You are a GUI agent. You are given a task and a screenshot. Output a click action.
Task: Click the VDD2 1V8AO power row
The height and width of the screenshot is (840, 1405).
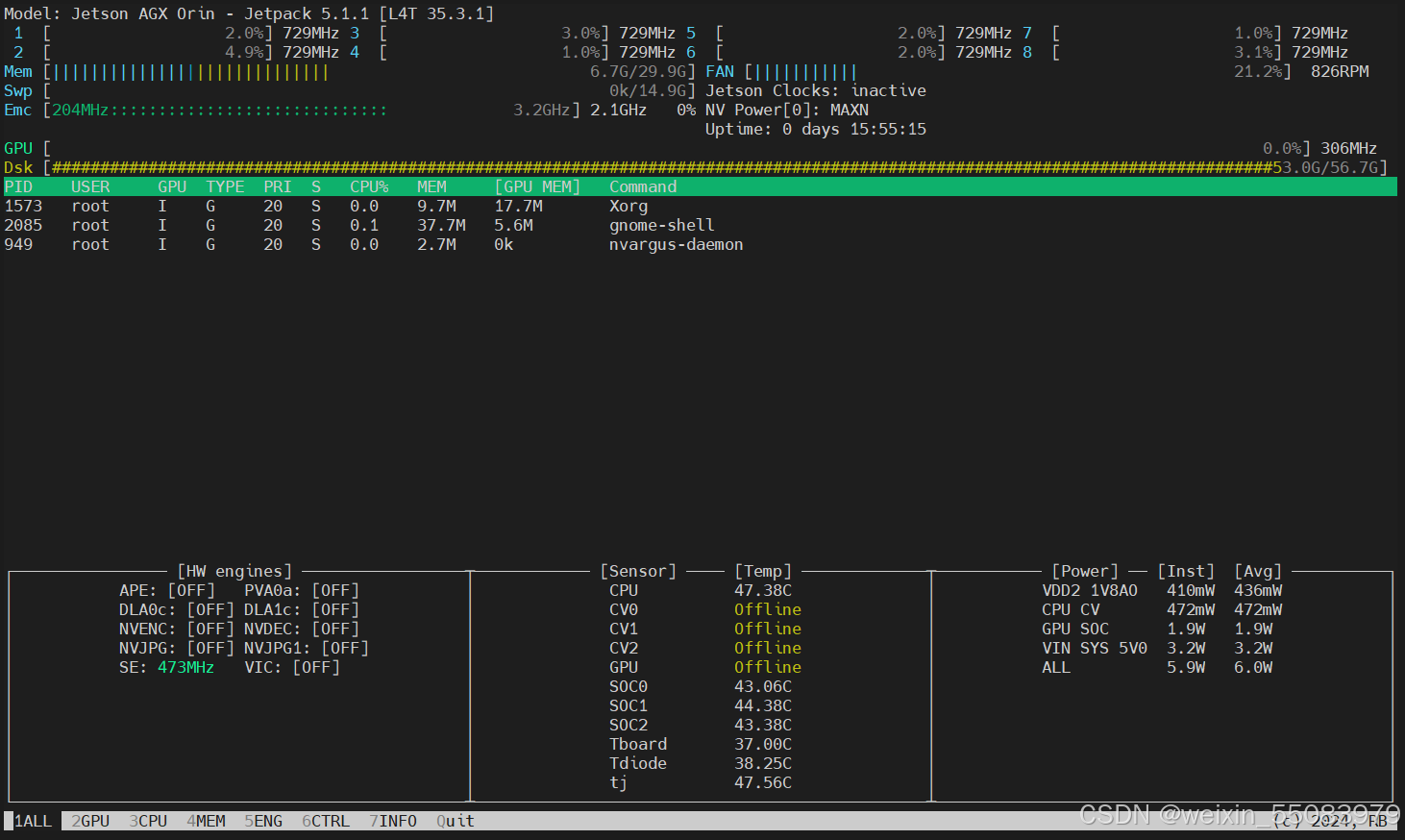coord(1162,590)
